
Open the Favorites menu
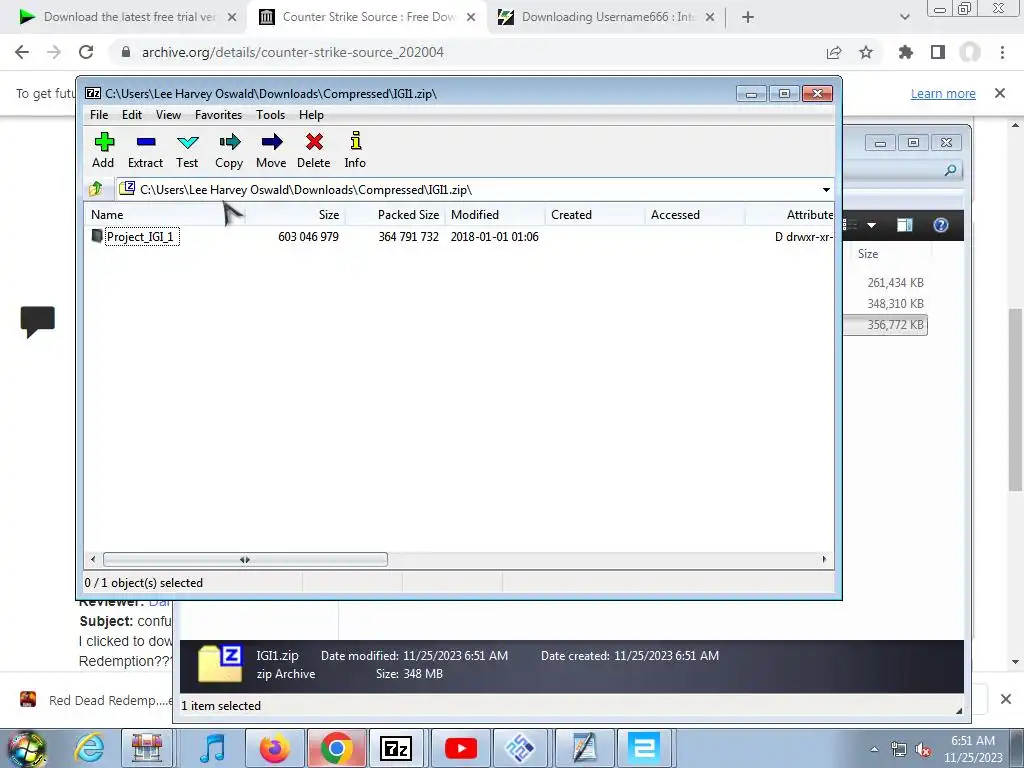tap(218, 115)
